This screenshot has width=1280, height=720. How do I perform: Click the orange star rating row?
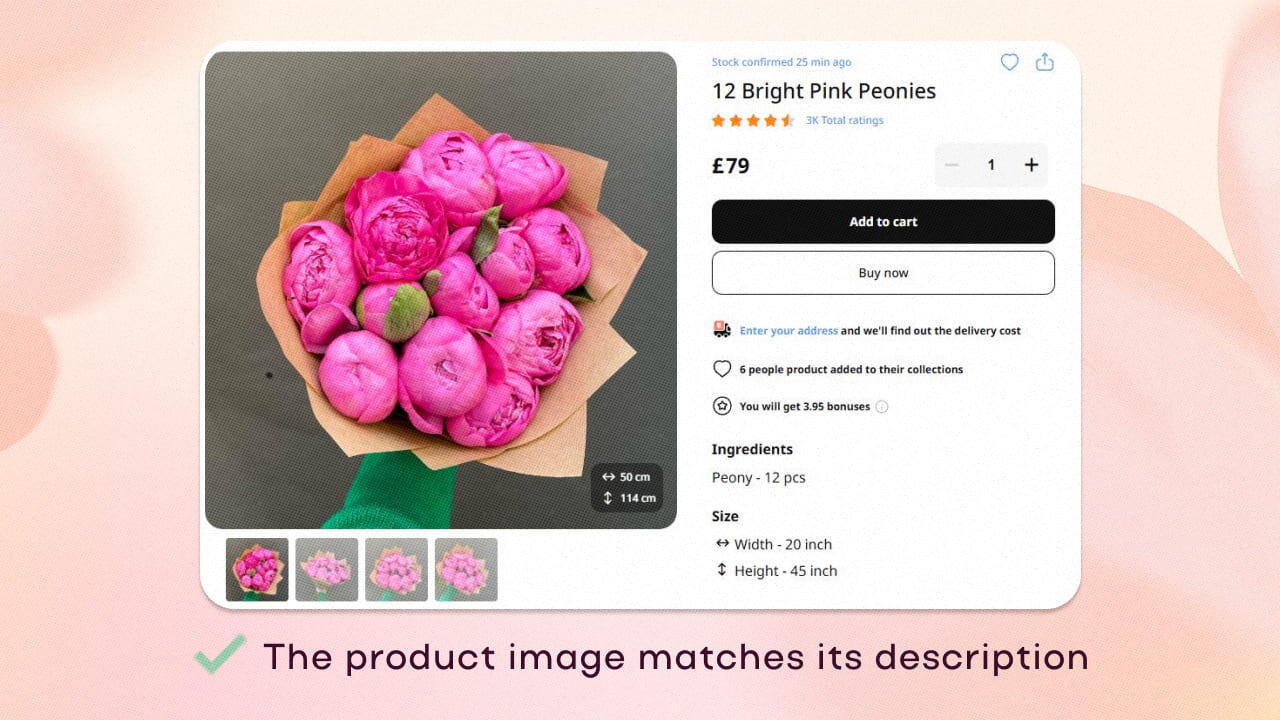click(753, 120)
